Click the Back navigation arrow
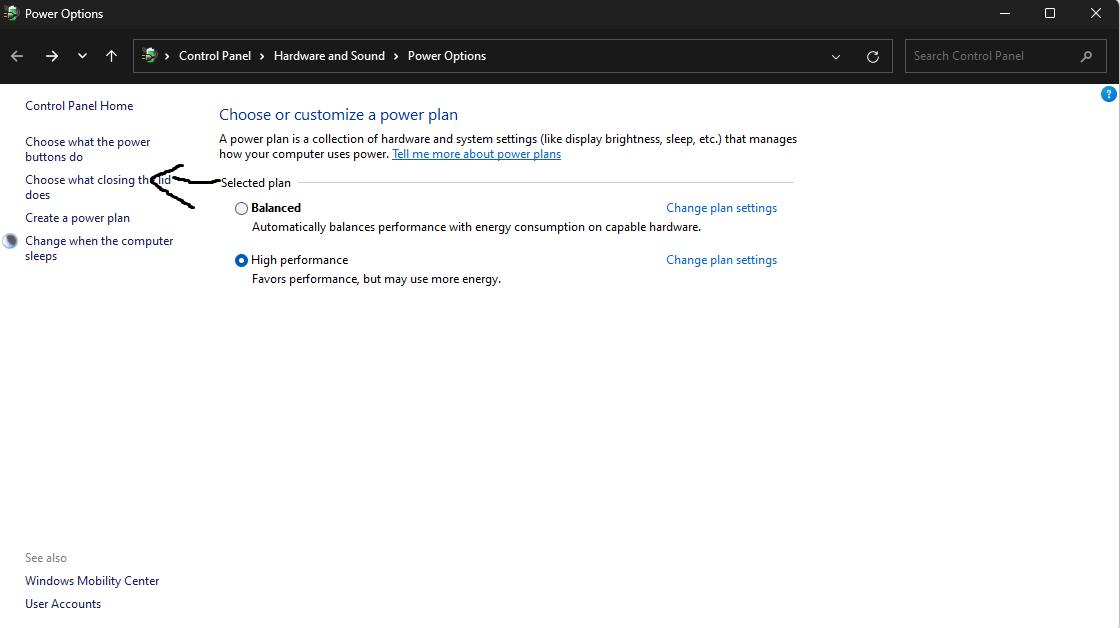The width and height of the screenshot is (1120, 628). (17, 56)
